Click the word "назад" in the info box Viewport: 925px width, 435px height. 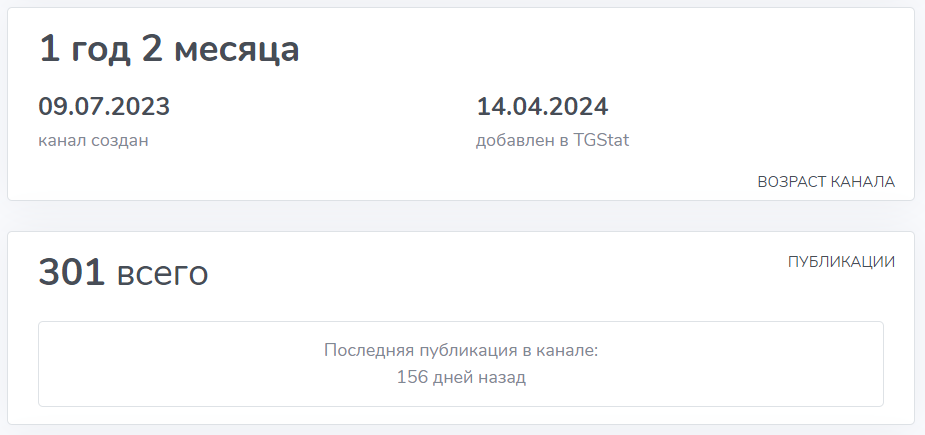502,377
